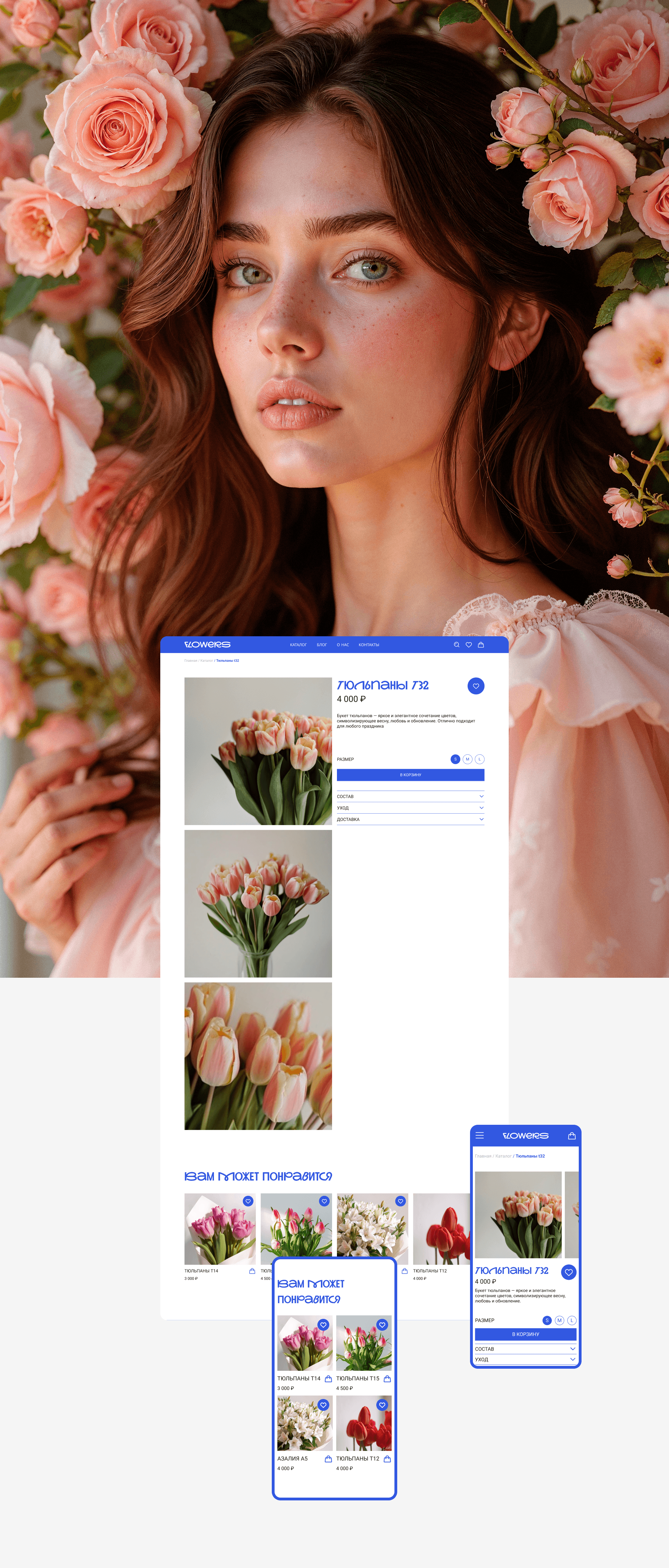The image size is (669, 1568).
Task: Add desktop Тюльпаны T14 to bag
Action: tap(252, 1271)
